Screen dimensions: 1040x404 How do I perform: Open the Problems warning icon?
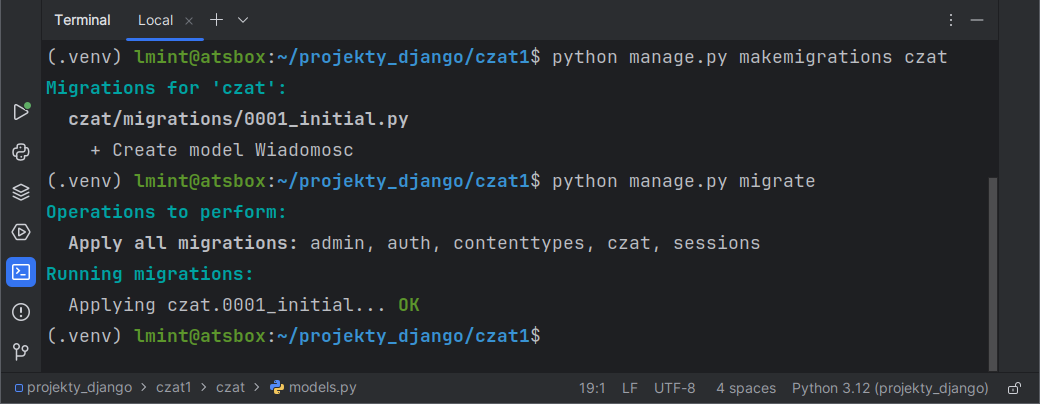pos(21,312)
